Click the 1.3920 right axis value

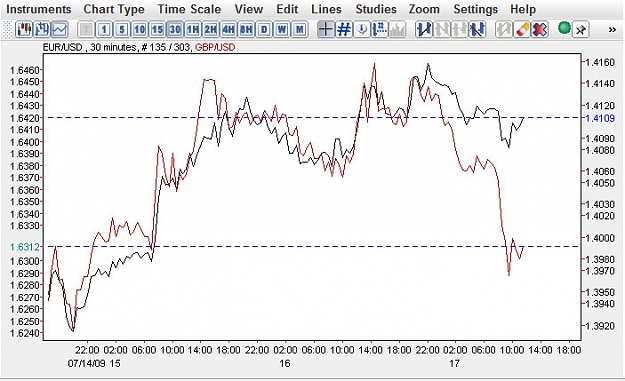point(600,326)
